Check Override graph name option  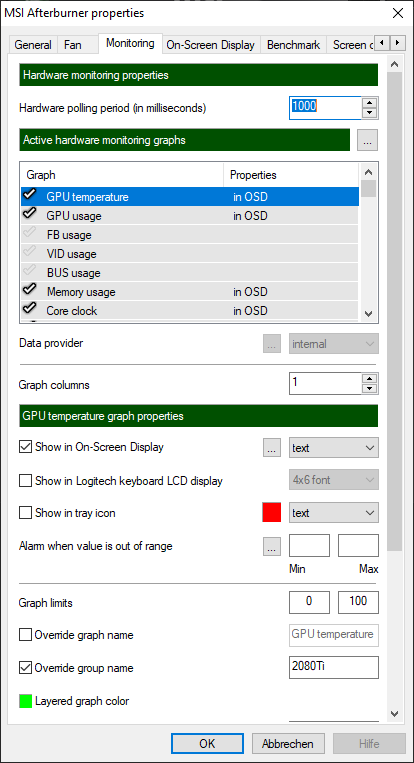[x=25, y=635]
